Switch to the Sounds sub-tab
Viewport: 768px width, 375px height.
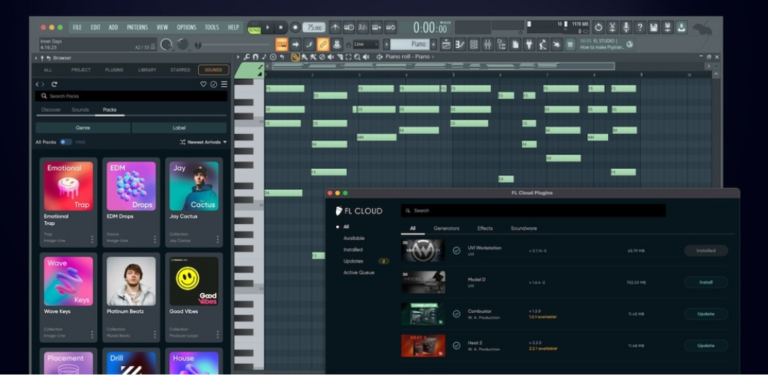(80, 110)
